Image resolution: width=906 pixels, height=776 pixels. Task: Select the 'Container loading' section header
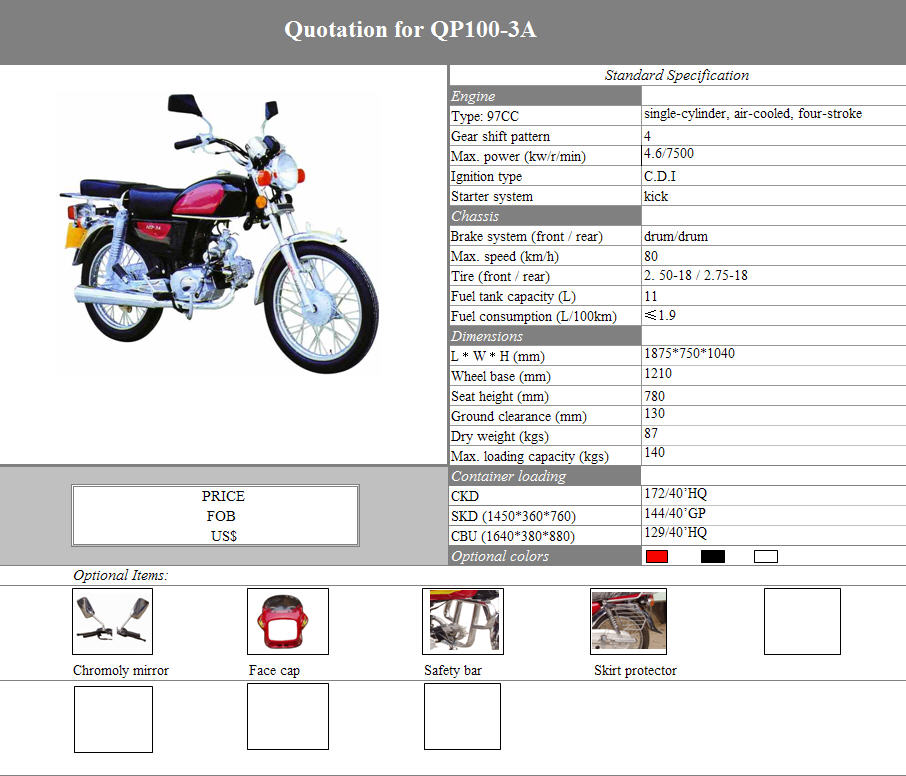tap(545, 476)
